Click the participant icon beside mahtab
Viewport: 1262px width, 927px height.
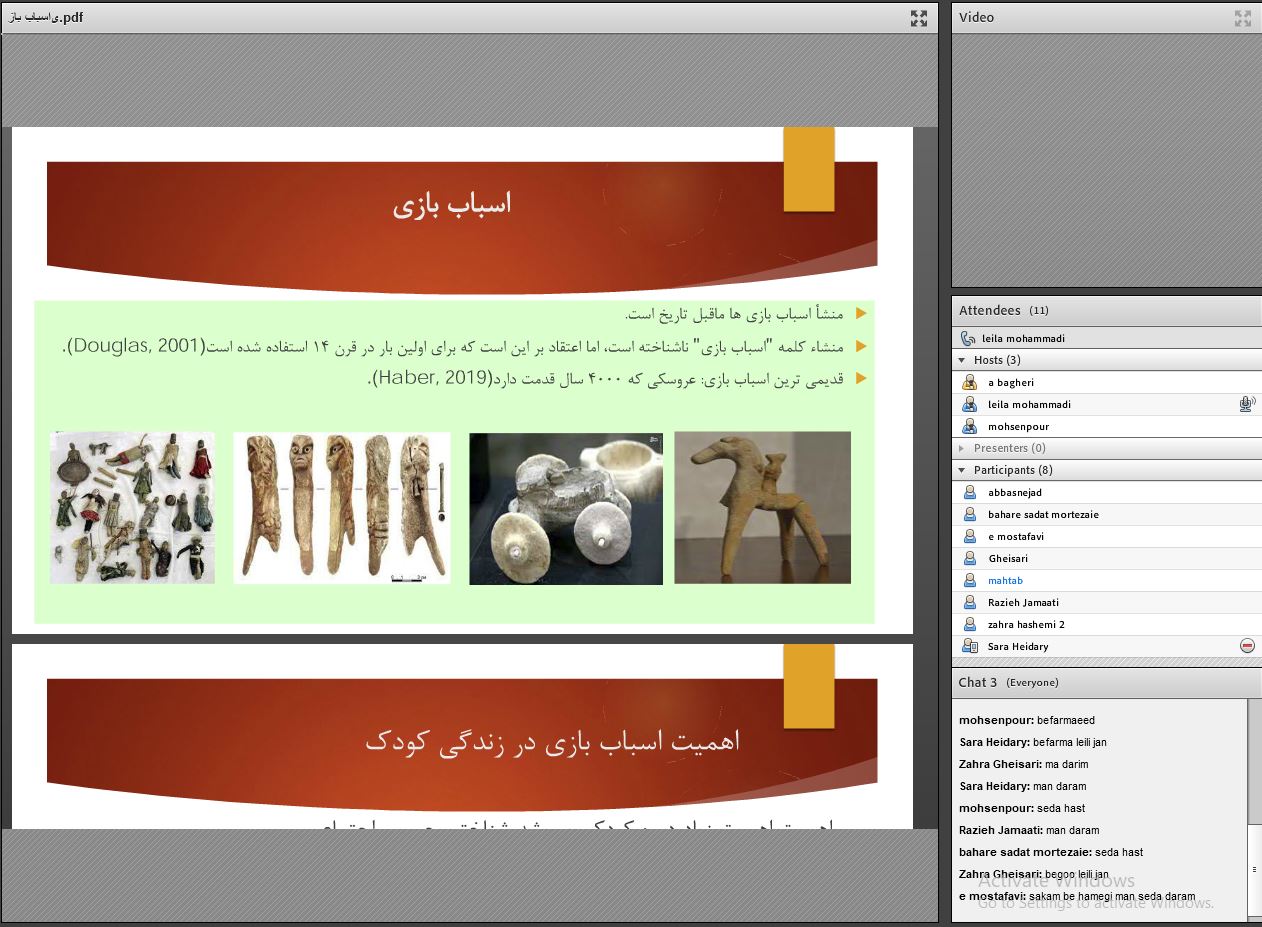[969, 581]
